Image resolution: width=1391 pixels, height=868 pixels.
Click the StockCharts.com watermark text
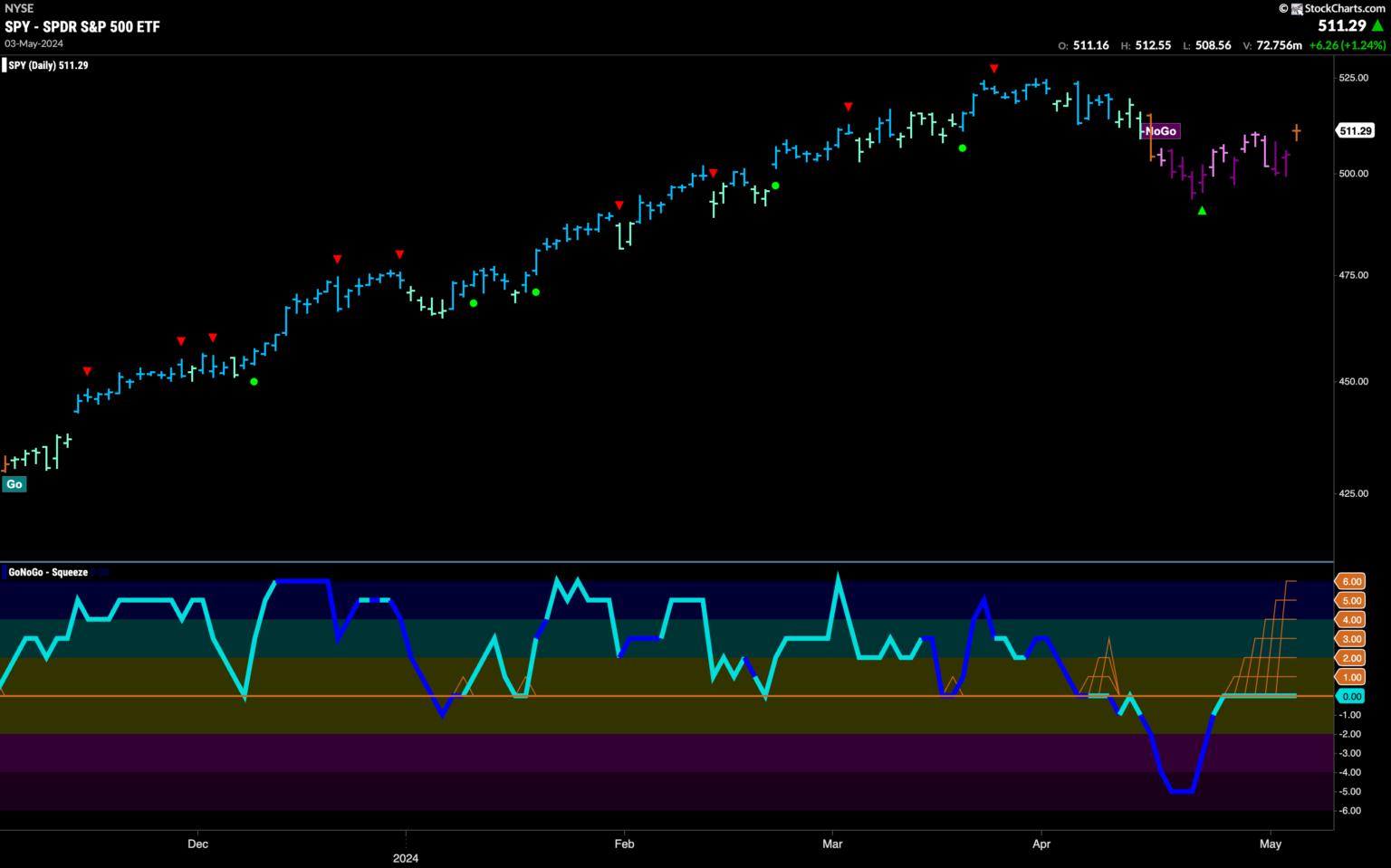coord(1344,8)
